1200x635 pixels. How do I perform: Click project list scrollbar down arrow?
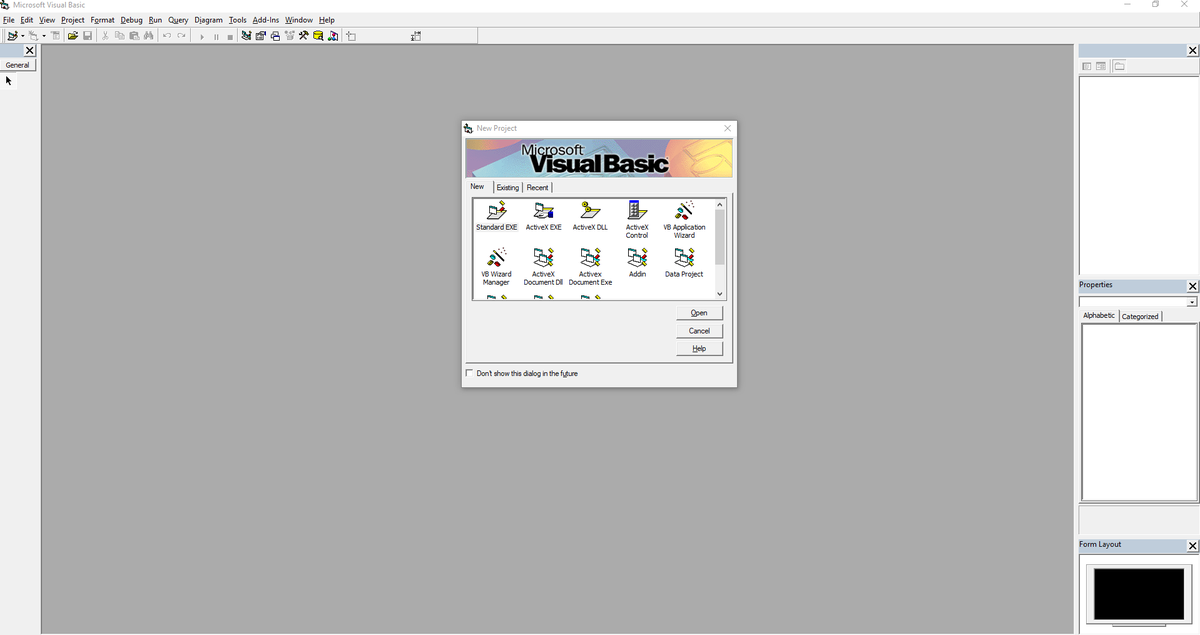[719, 293]
